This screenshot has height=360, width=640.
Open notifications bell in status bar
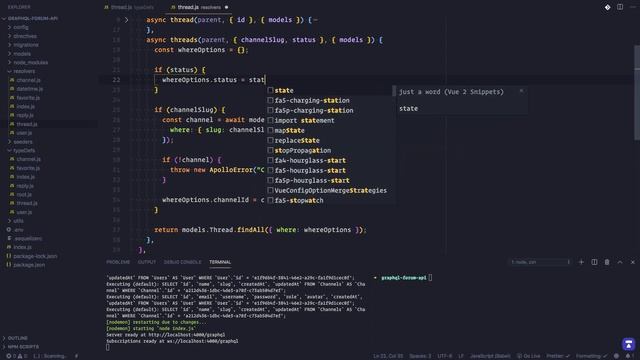[628, 356]
